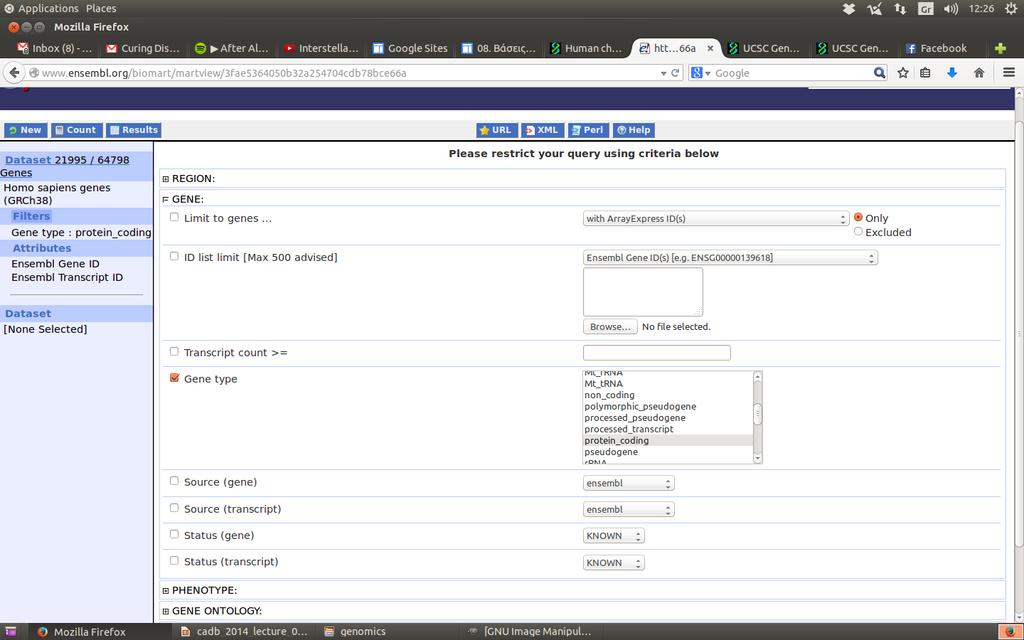1024x640 pixels.
Task: Open a new browser tab
Action: click(1000, 48)
